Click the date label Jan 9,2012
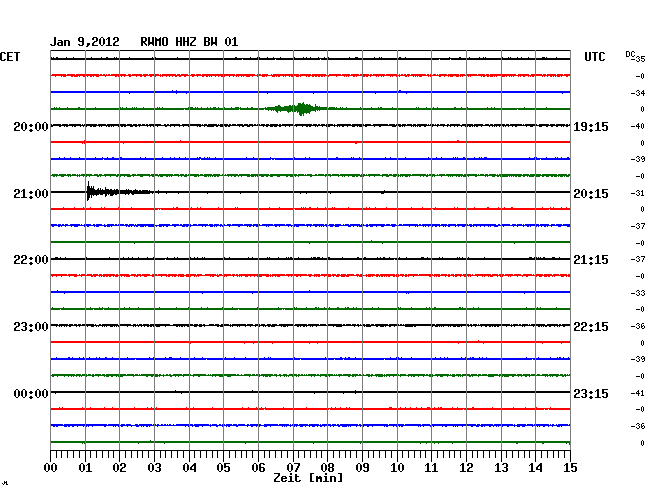This screenshot has width=650, height=494. pyautogui.click(x=85, y=42)
